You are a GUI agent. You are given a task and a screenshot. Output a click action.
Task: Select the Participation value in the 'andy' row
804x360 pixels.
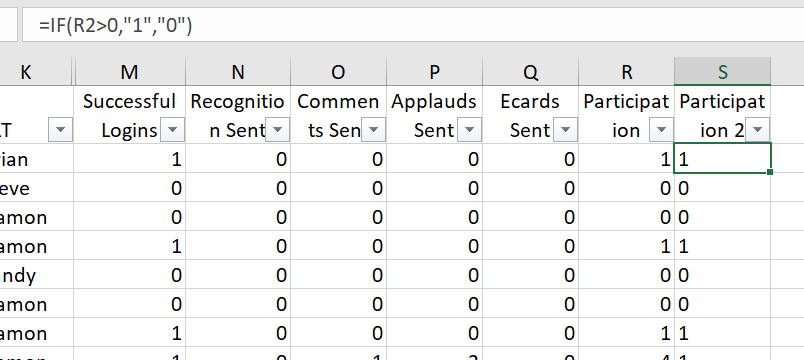tap(626, 275)
